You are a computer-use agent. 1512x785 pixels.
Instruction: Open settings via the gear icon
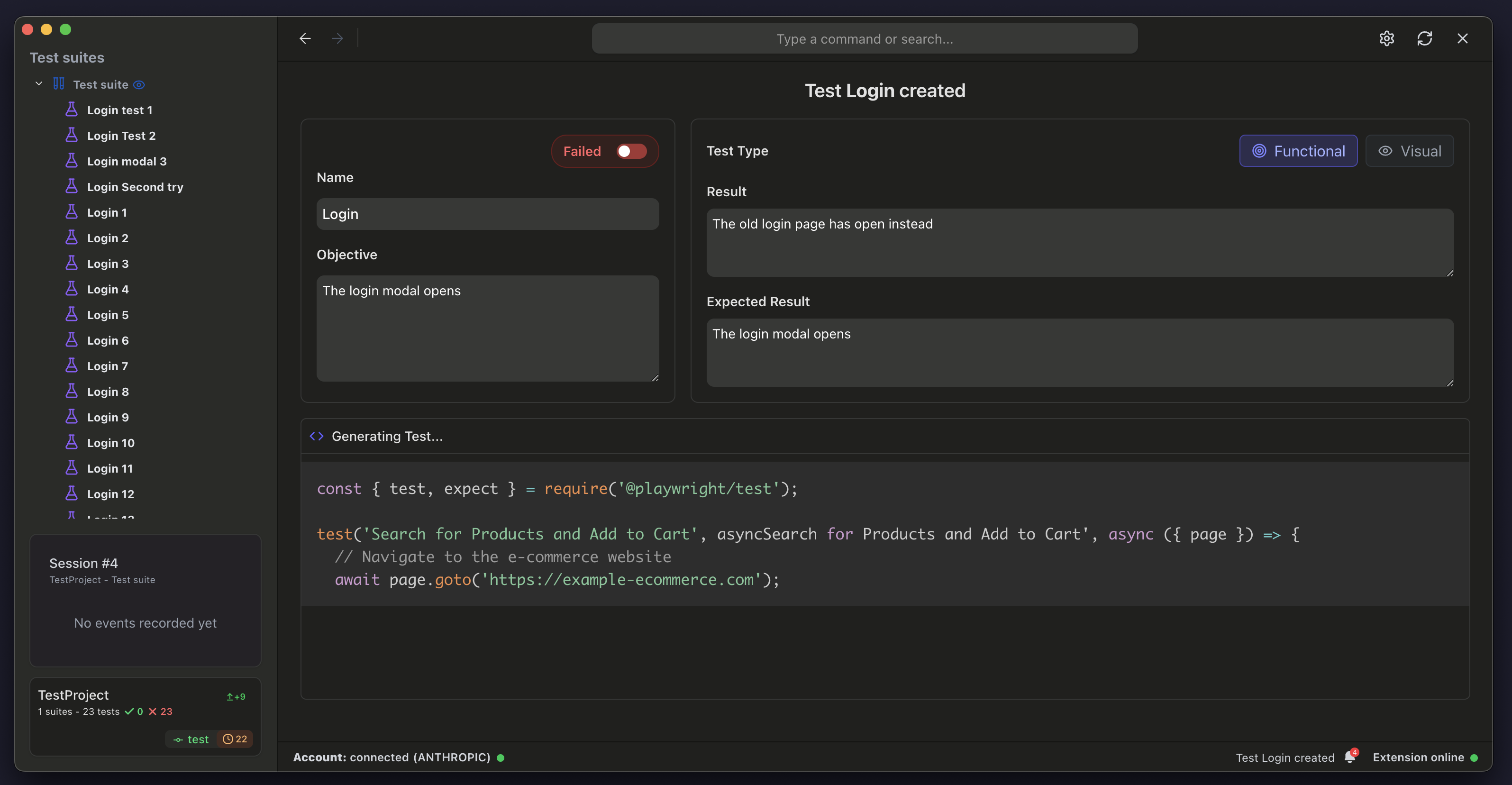pos(1386,39)
